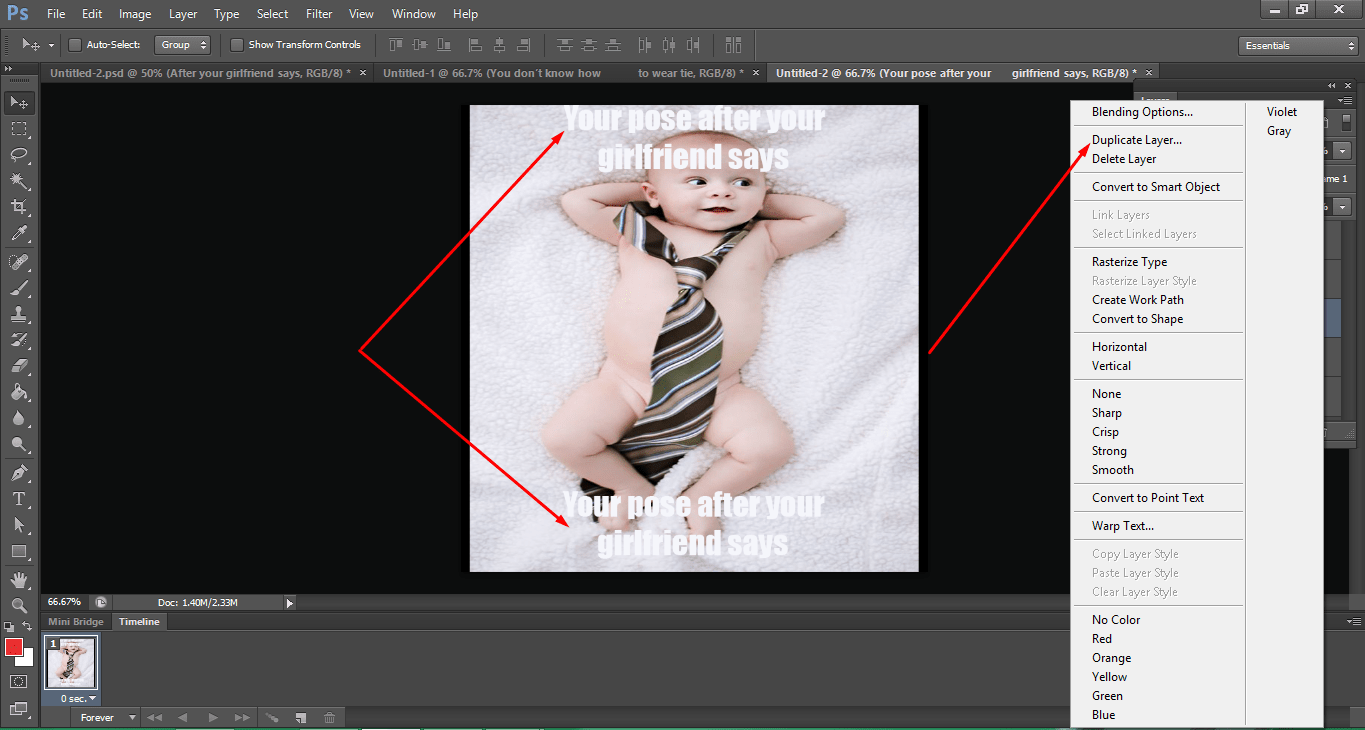The image size is (1365, 730).
Task: Open the Essentials workspace dropdown
Action: tap(1296, 44)
